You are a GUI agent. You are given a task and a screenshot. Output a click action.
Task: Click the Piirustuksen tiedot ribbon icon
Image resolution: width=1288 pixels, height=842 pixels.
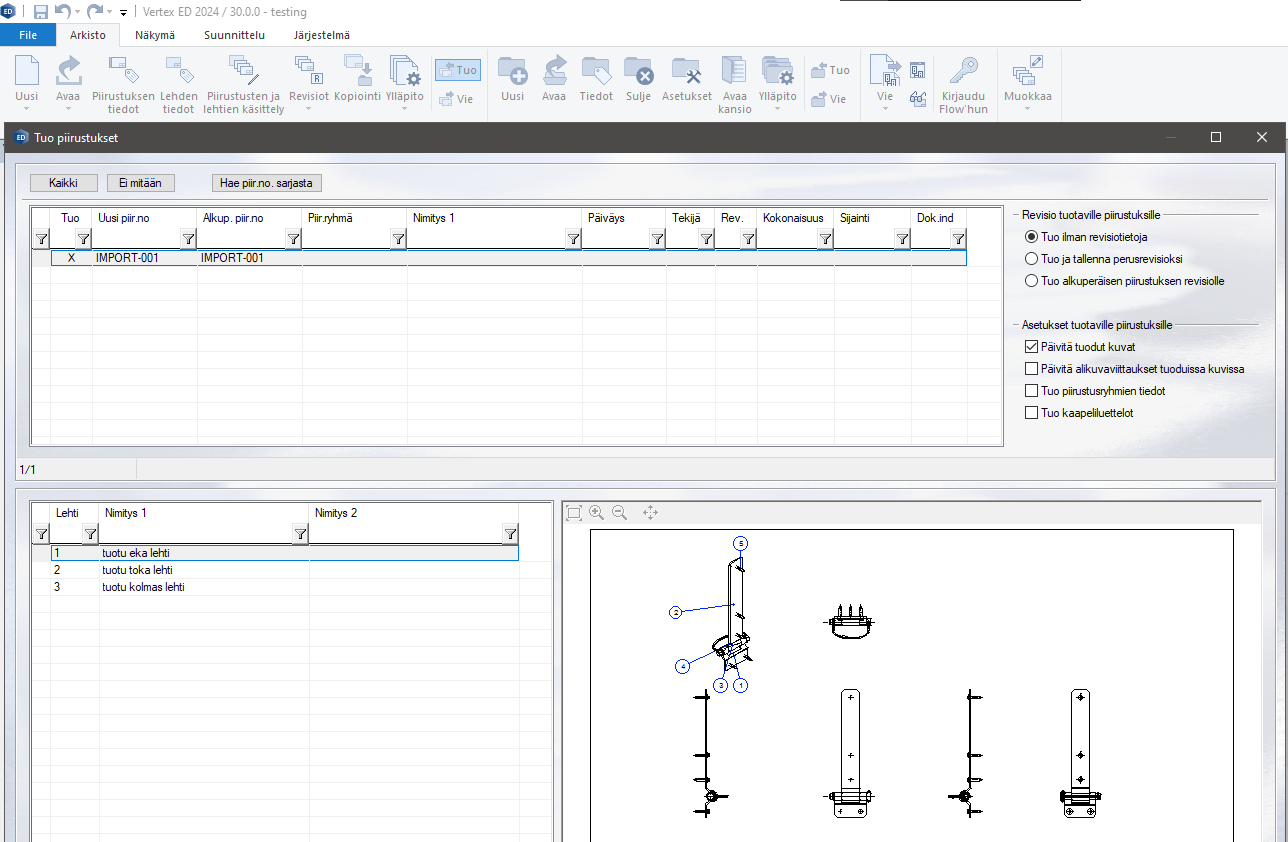(123, 72)
